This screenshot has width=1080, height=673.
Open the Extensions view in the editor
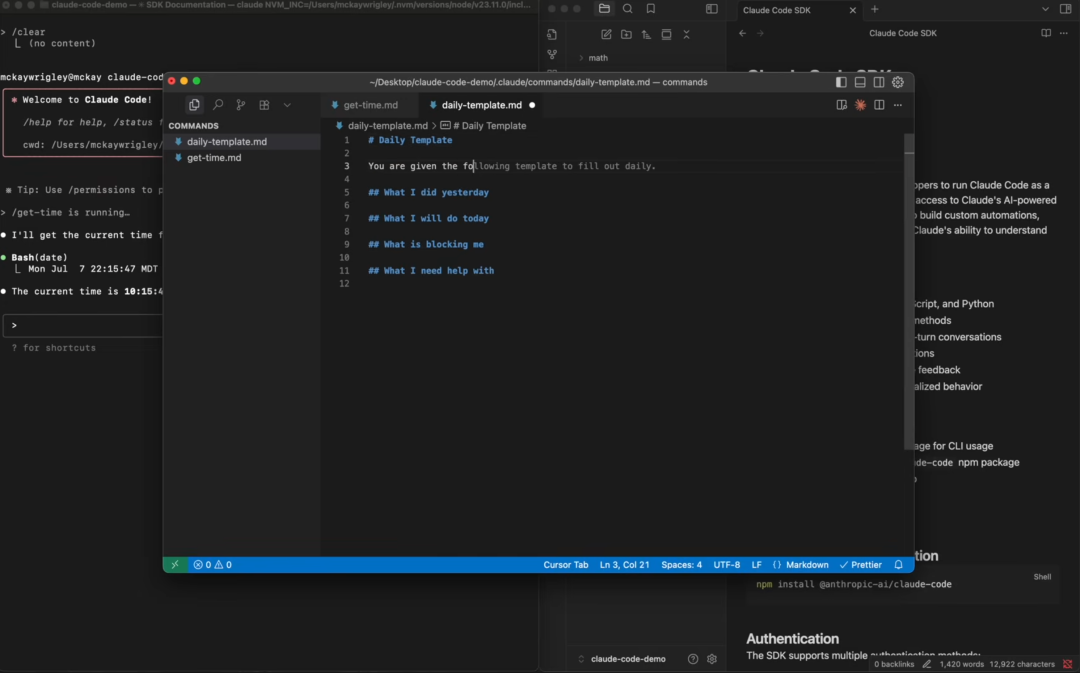coord(264,105)
